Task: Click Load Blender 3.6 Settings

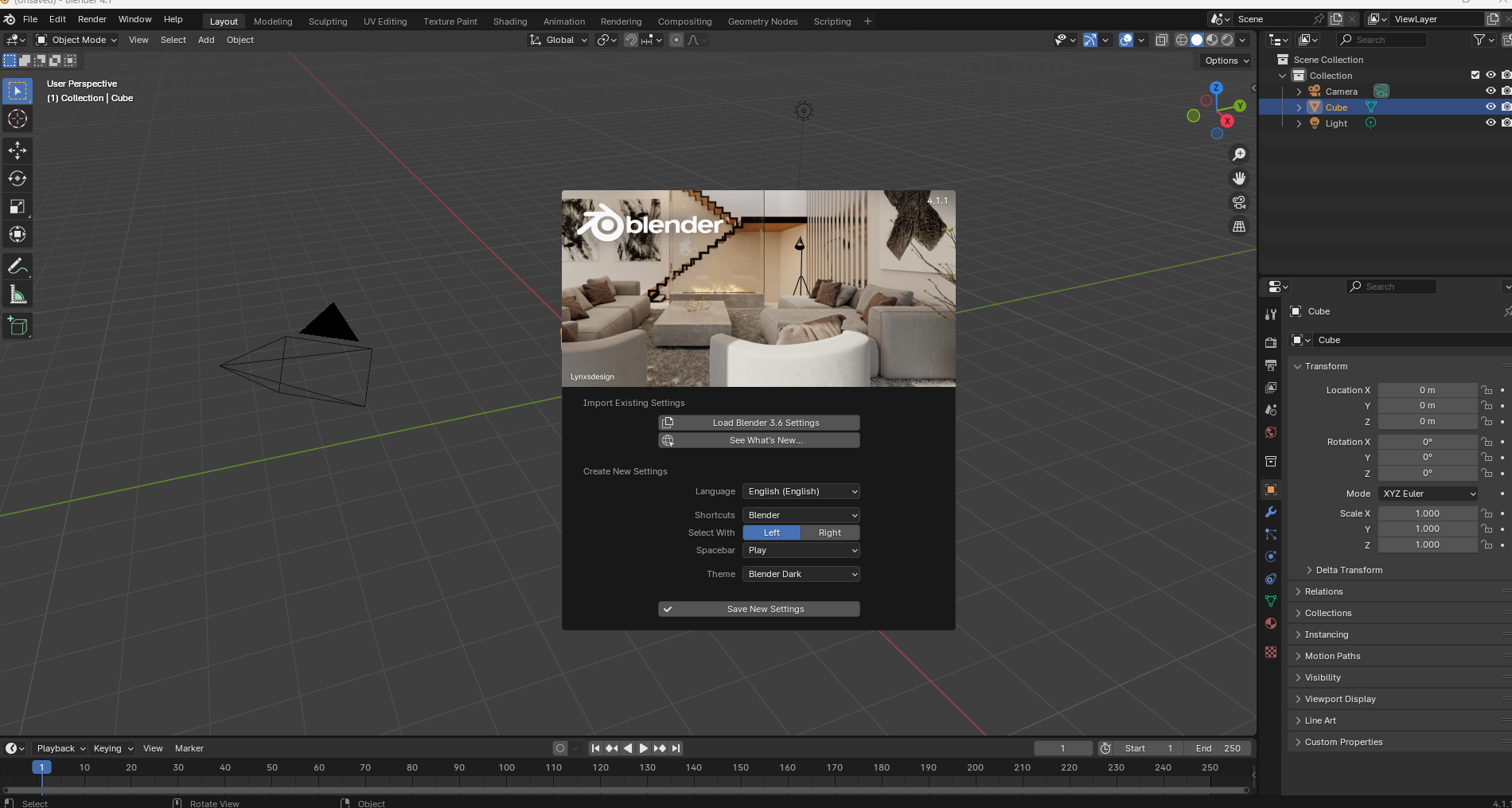Action: (x=759, y=423)
